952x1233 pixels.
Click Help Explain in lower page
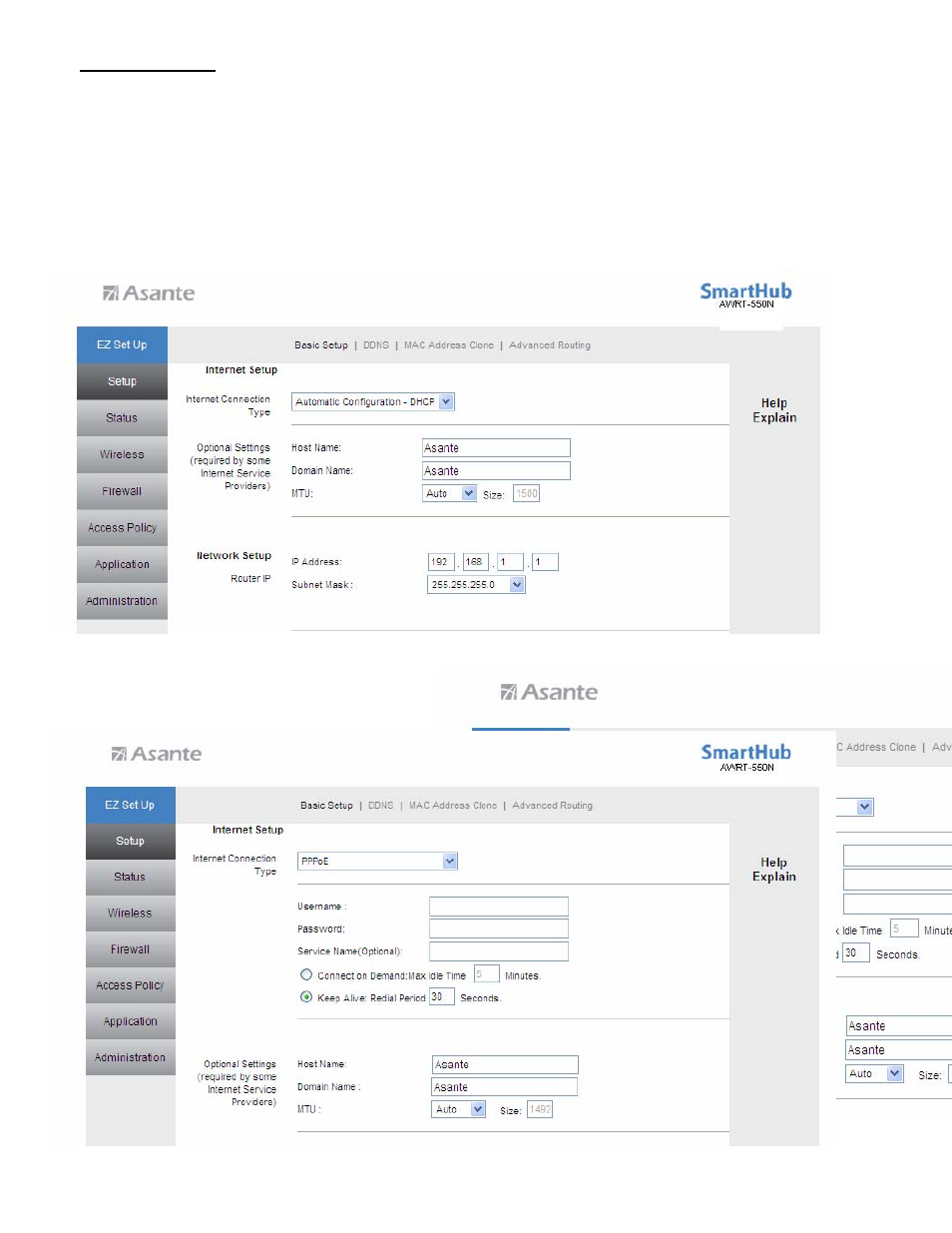point(774,870)
